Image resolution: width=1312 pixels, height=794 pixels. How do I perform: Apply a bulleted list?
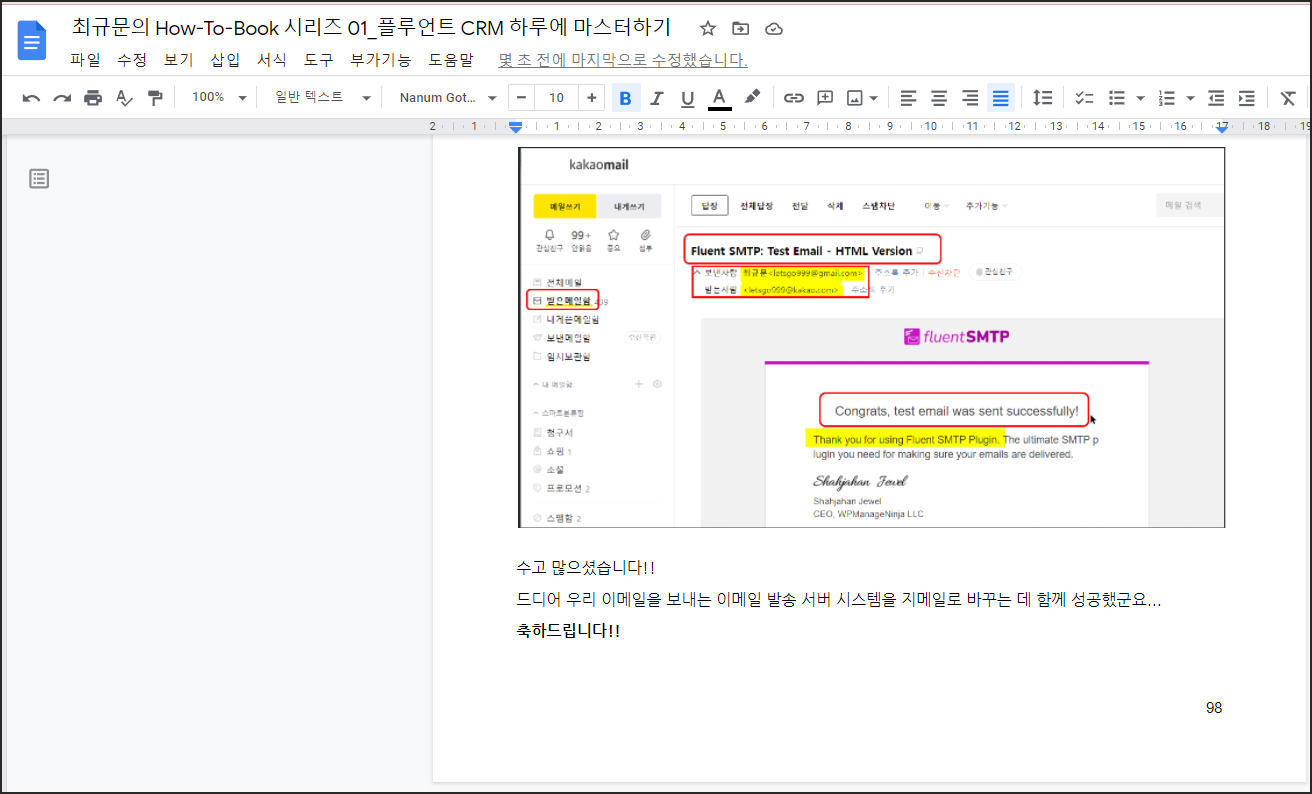(1117, 98)
